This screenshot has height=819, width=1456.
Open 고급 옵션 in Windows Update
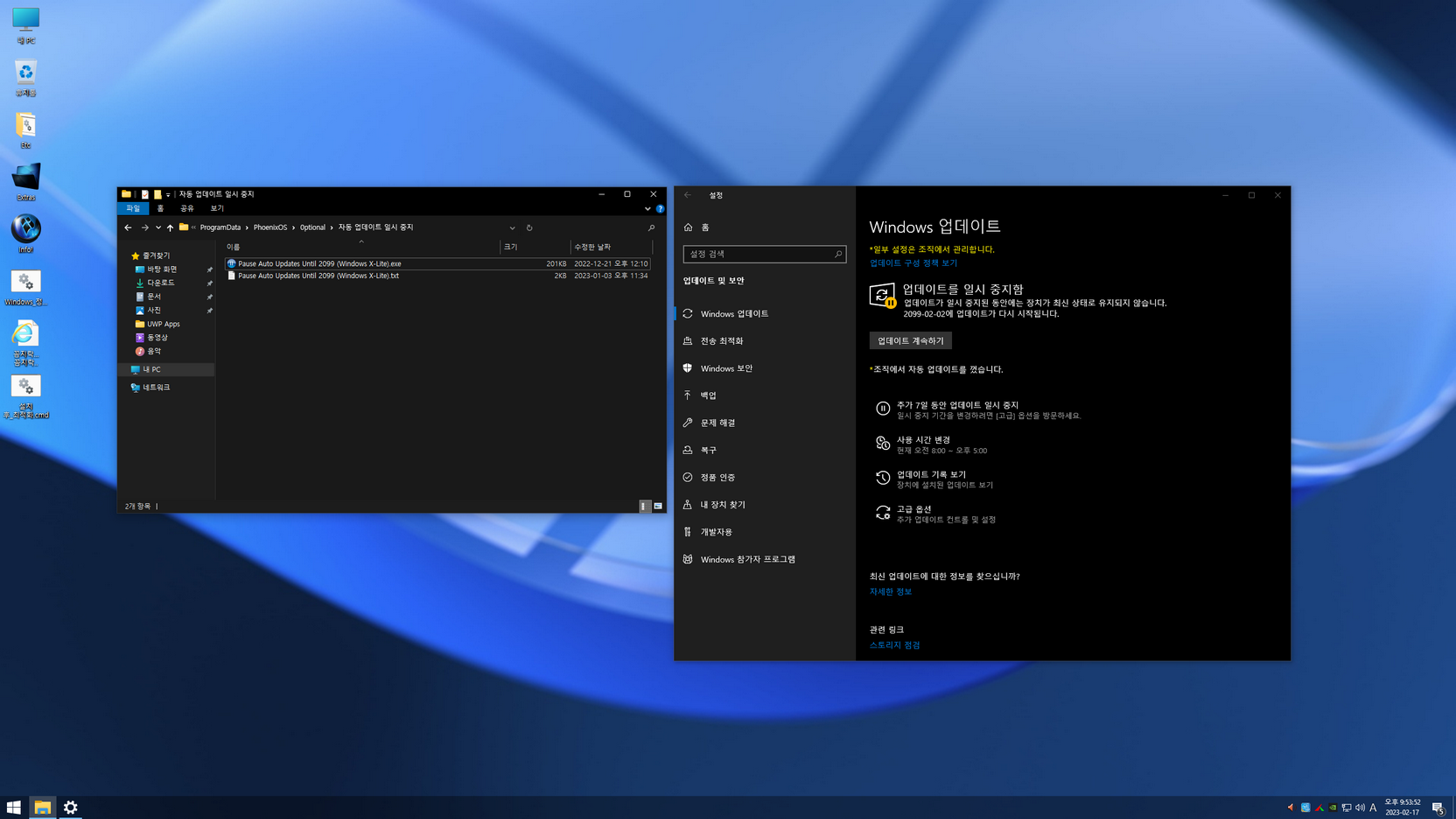pos(935,514)
